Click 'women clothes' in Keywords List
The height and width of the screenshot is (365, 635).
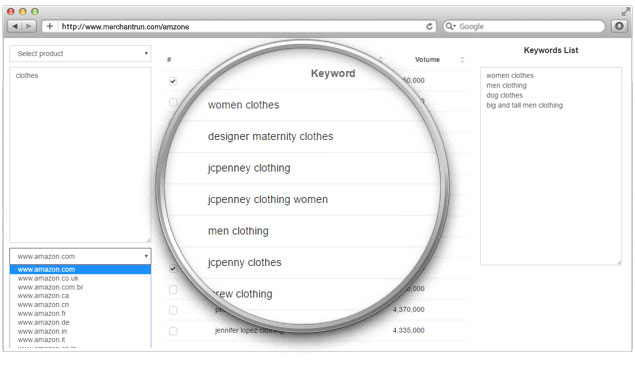click(x=510, y=75)
